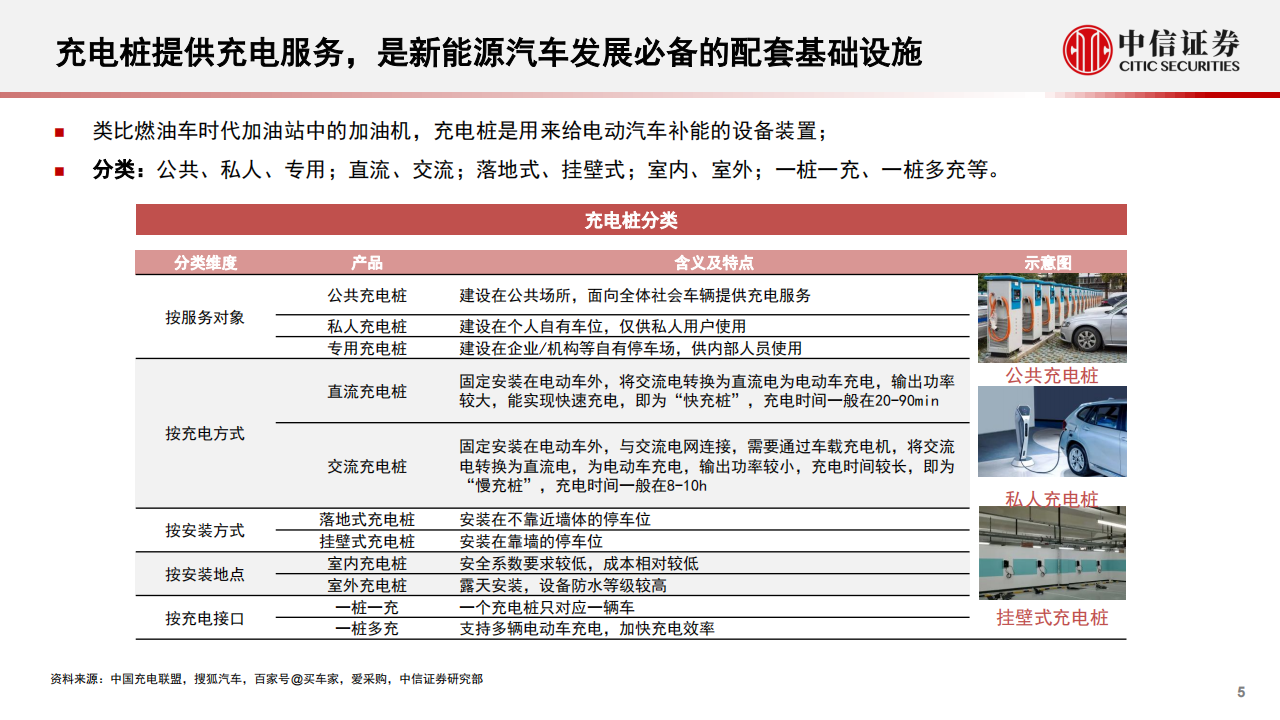Click the 专用充电桩 product cell
Viewport: 1280px width, 720px height.
(x=367, y=349)
